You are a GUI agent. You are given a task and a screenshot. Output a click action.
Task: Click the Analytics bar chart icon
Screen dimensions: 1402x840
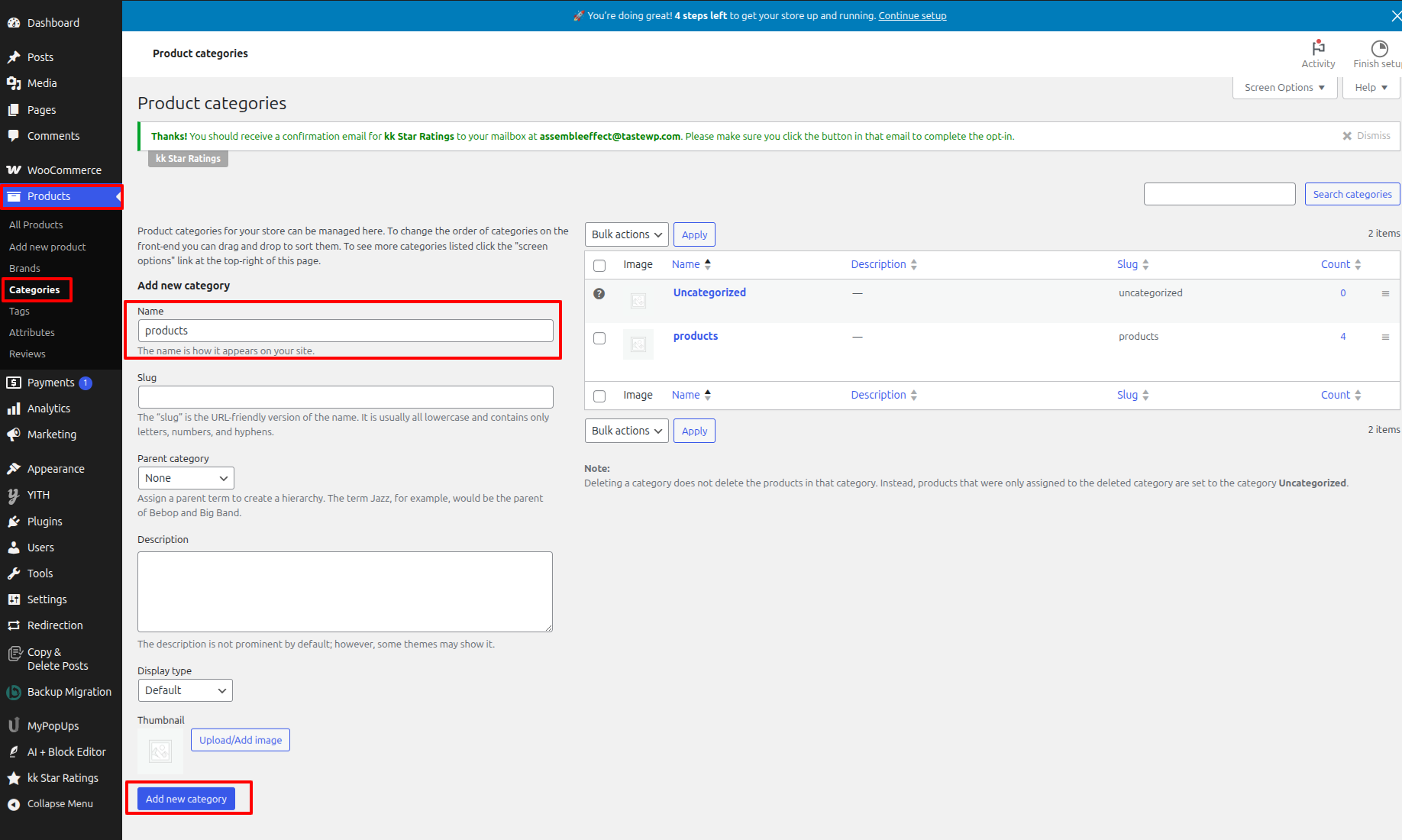(14, 409)
